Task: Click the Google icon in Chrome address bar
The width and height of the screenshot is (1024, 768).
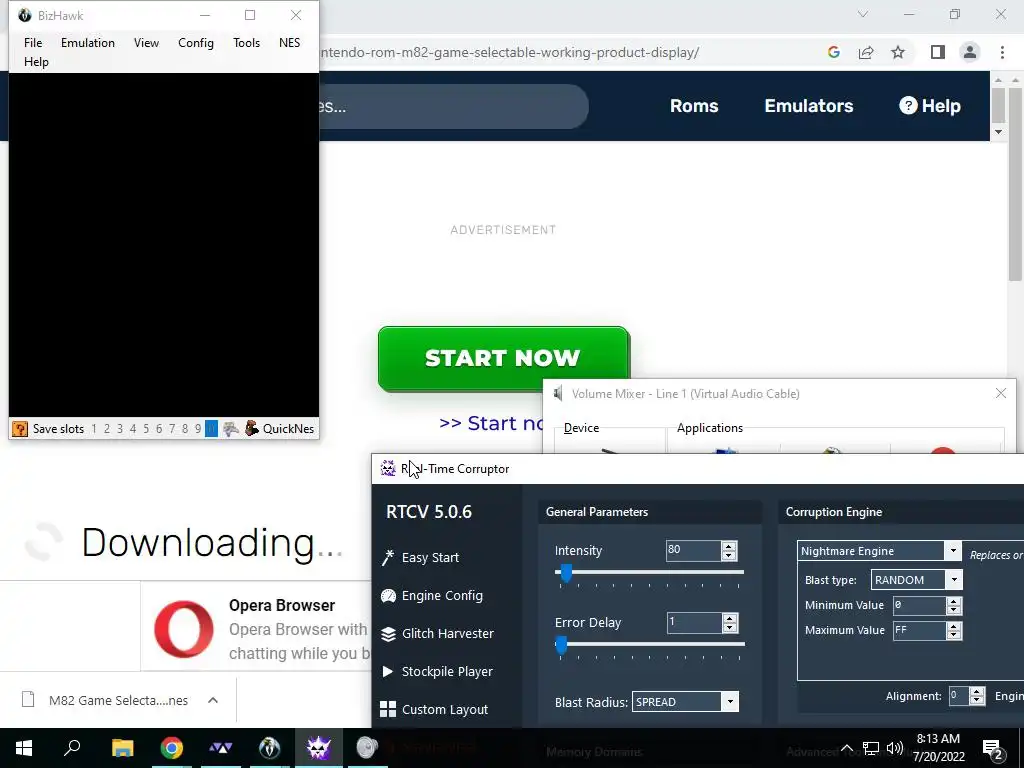Action: [833, 52]
